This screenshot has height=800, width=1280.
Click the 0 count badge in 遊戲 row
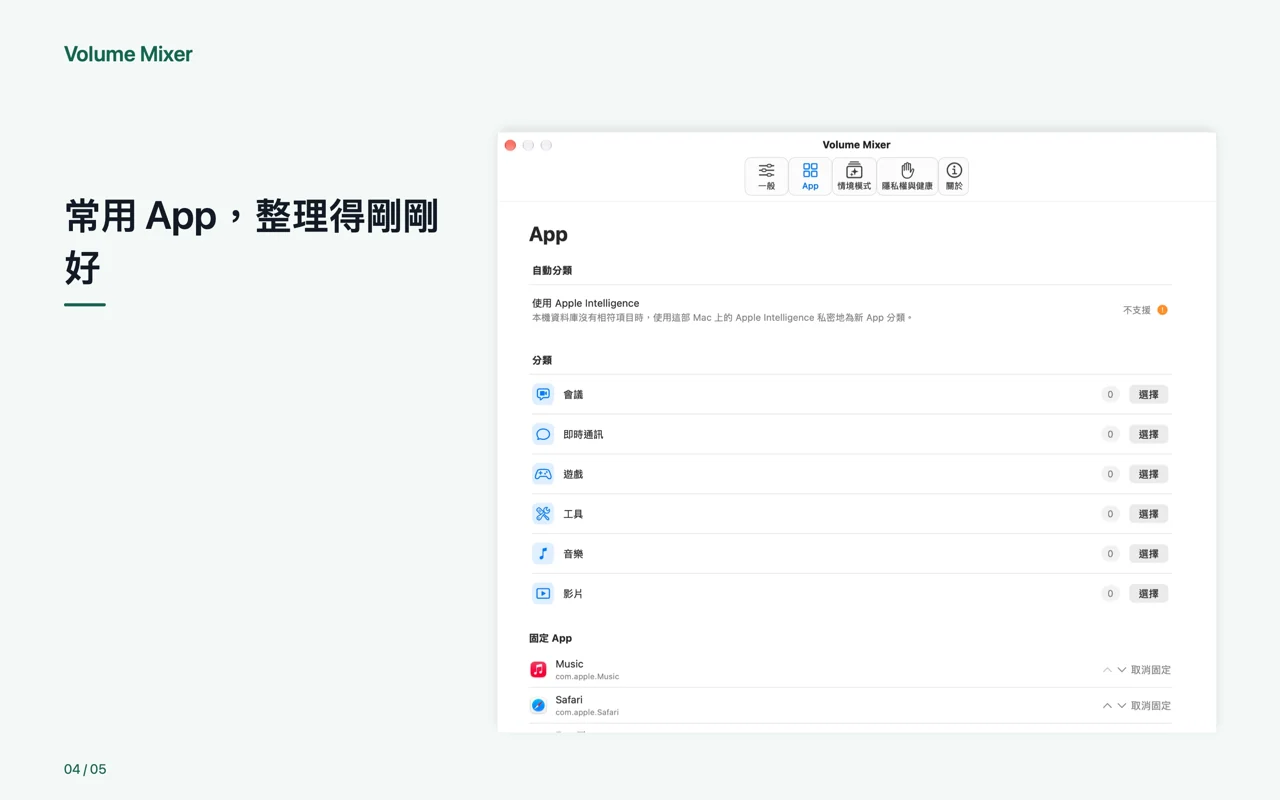click(1110, 474)
